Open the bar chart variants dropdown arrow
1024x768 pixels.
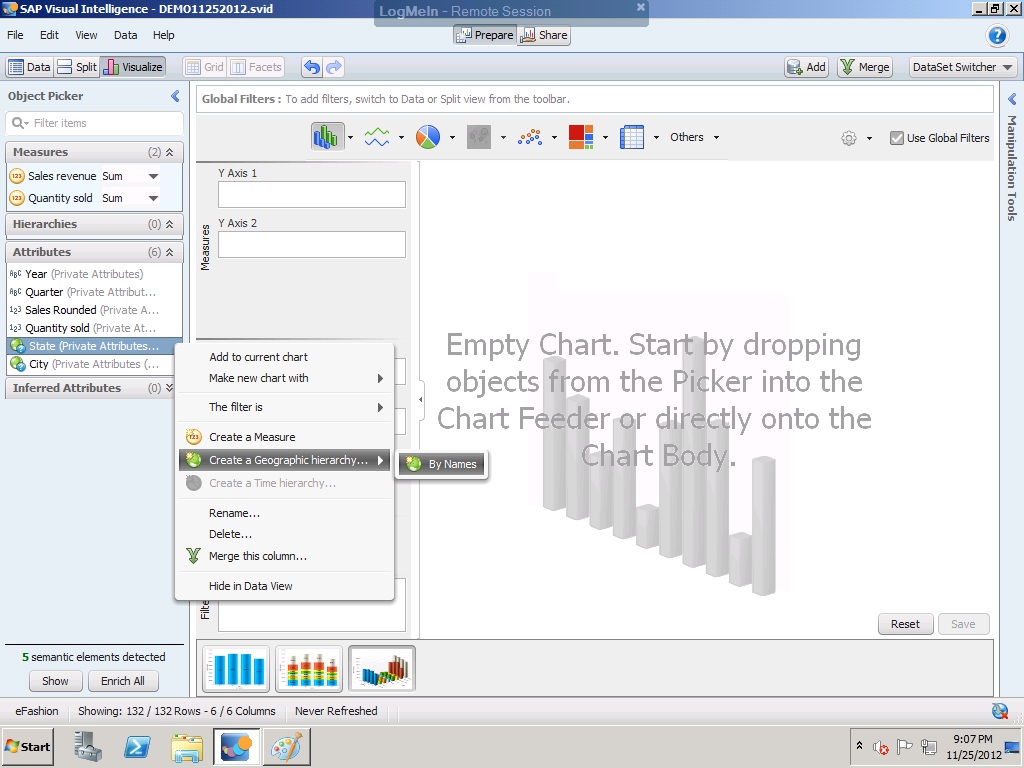pos(351,138)
